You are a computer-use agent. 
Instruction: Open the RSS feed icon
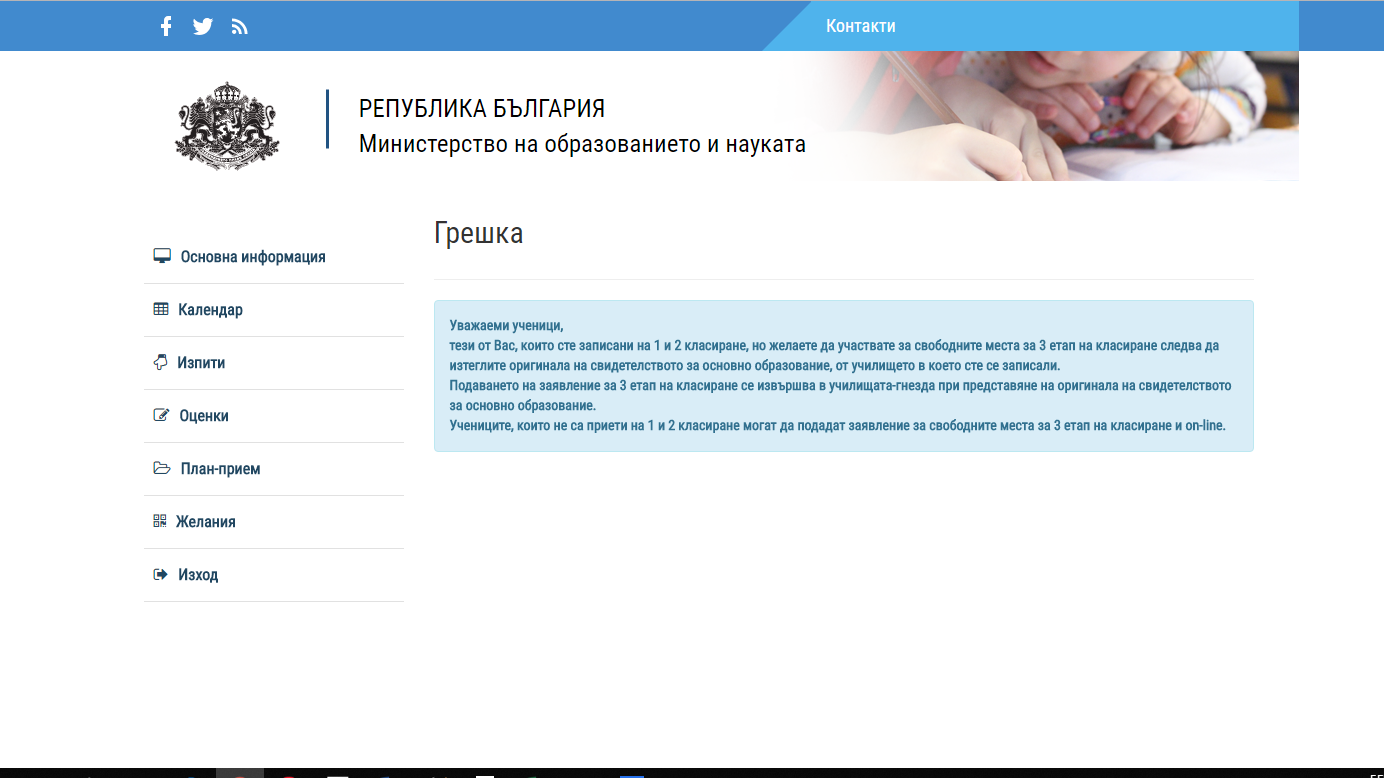(x=239, y=26)
